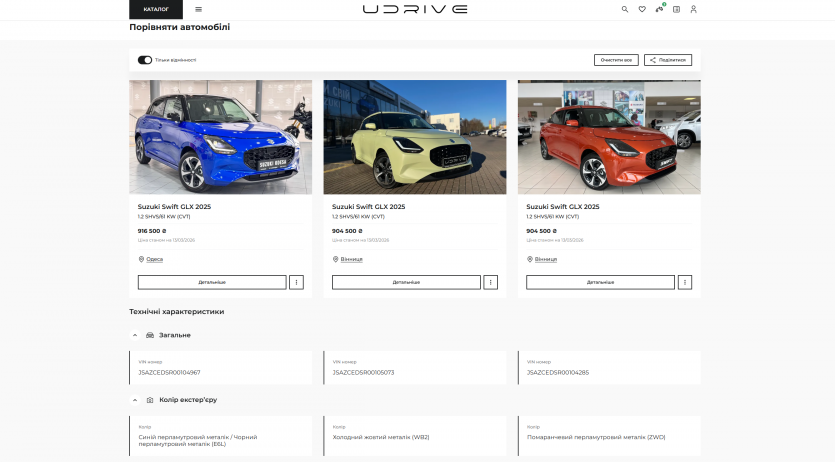Open three-dot menu for the blue Suzuki Swift
This screenshot has height=462, width=835.
point(296,282)
